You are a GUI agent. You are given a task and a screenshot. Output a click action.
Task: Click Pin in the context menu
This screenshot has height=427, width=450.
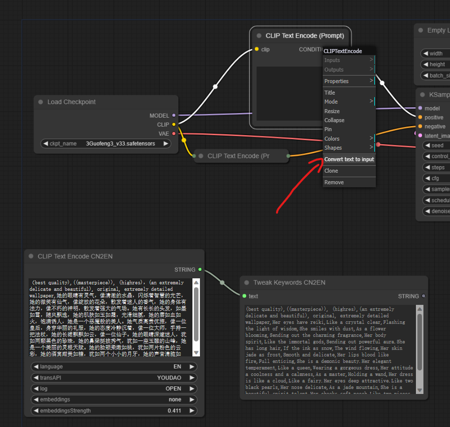point(349,129)
